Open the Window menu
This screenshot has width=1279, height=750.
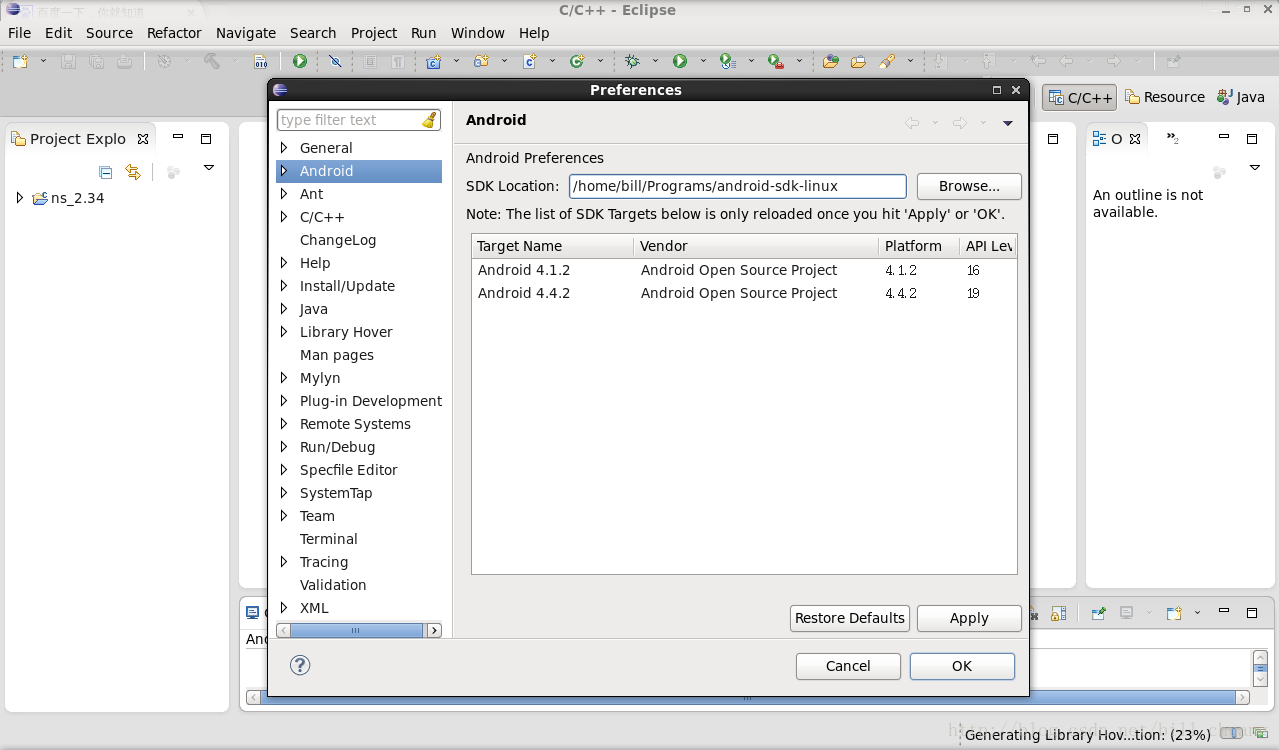tap(478, 33)
